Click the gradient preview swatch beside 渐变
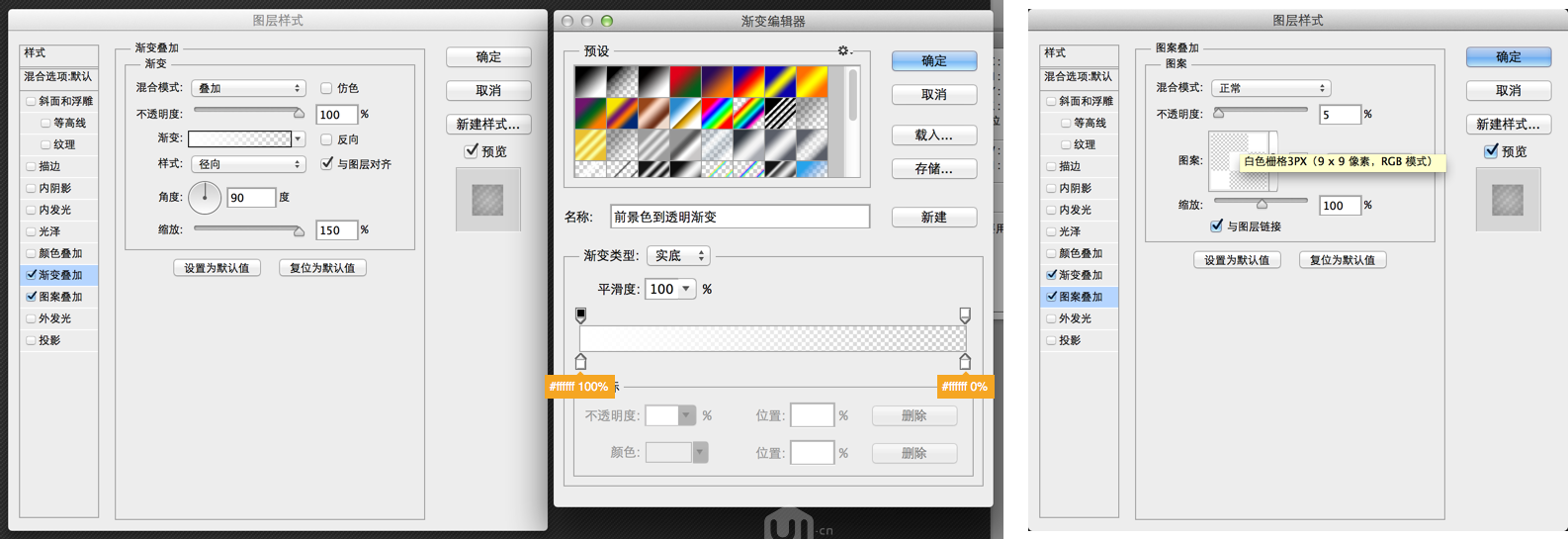Image resolution: width=1568 pixels, height=539 pixels. tap(239, 139)
